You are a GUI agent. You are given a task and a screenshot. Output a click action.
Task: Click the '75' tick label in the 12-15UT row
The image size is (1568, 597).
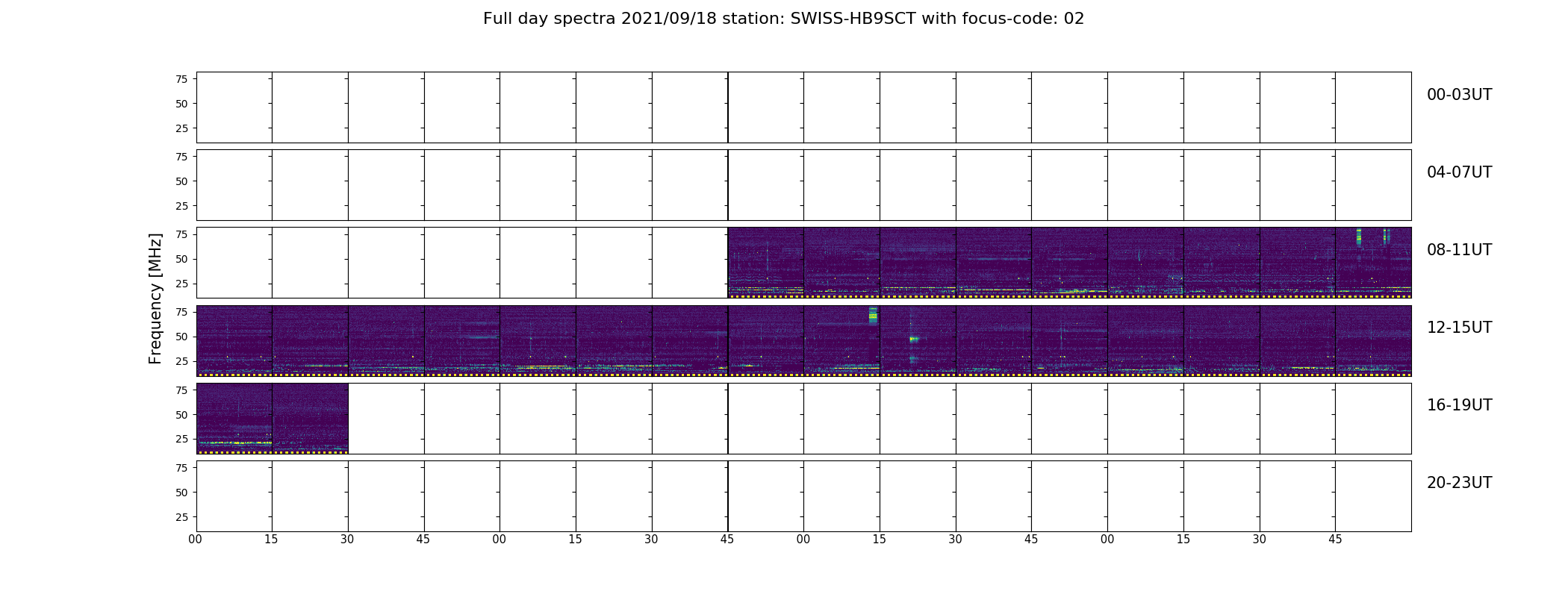pyautogui.click(x=181, y=312)
